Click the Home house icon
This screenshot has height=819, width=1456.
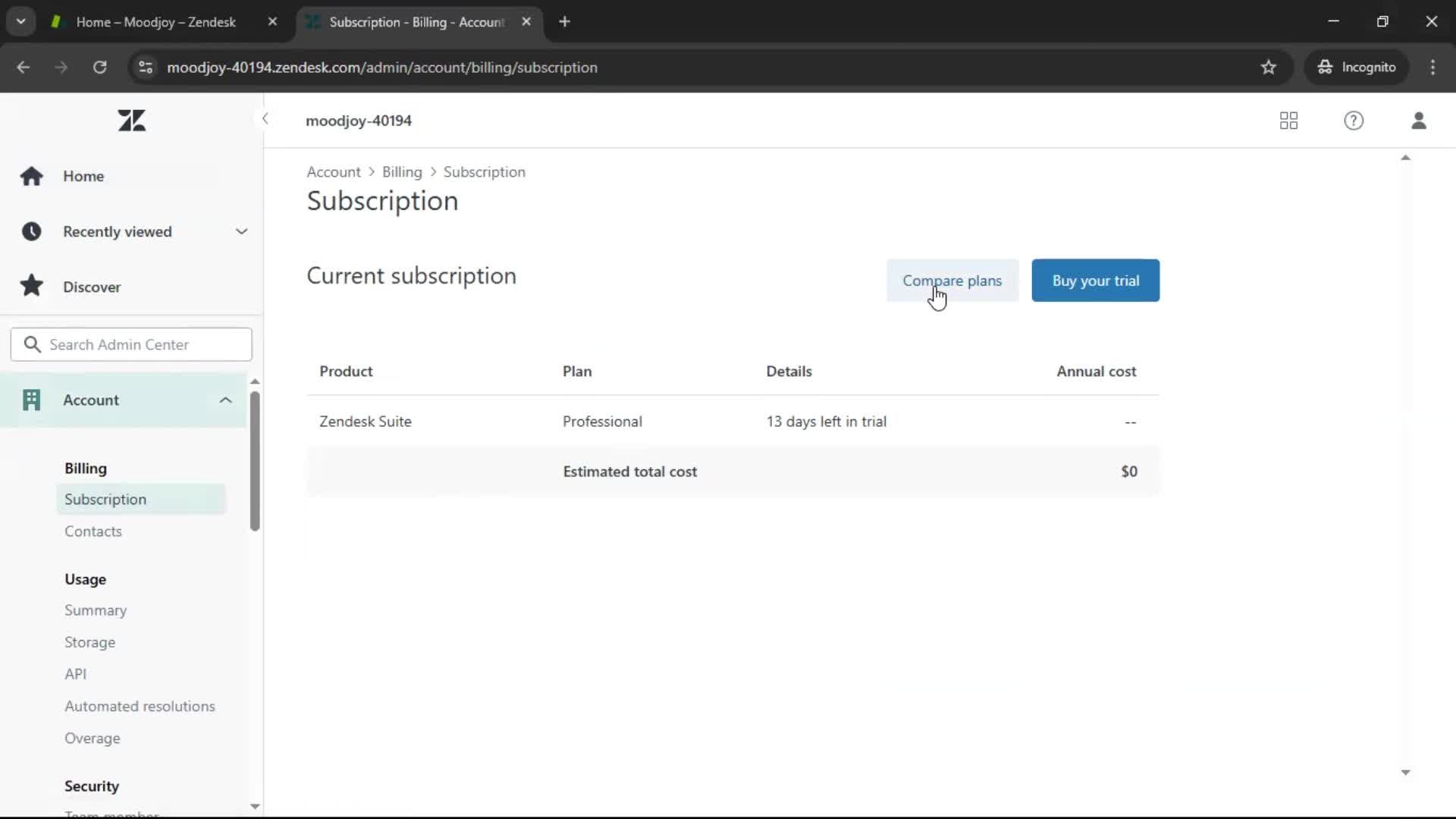coord(31,176)
